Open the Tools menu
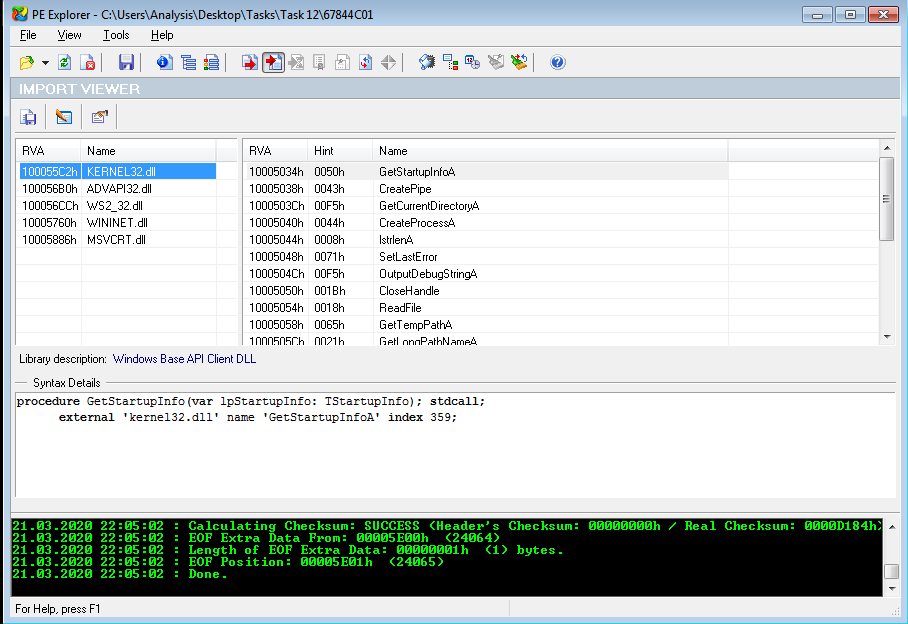The width and height of the screenshot is (908, 624). (116, 35)
